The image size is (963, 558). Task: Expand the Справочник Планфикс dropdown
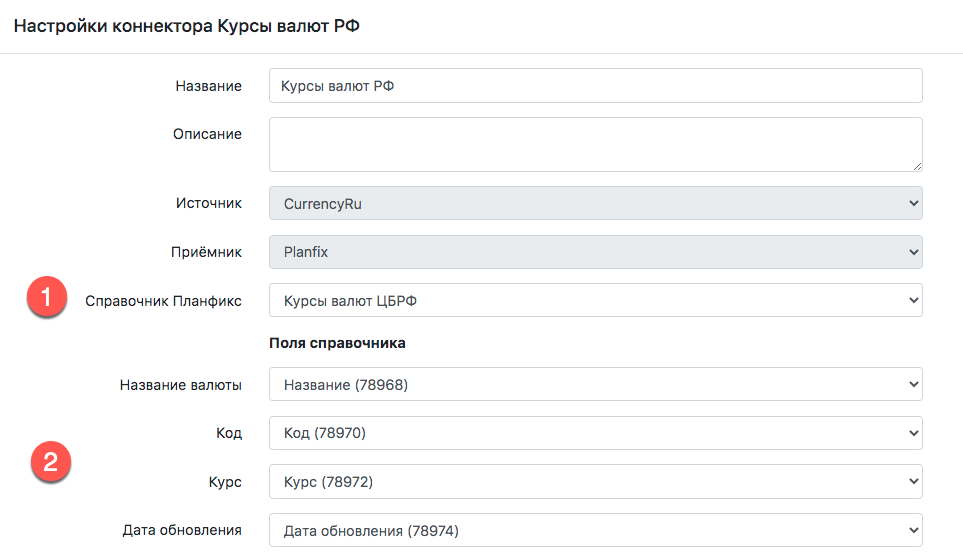[x=595, y=300]
